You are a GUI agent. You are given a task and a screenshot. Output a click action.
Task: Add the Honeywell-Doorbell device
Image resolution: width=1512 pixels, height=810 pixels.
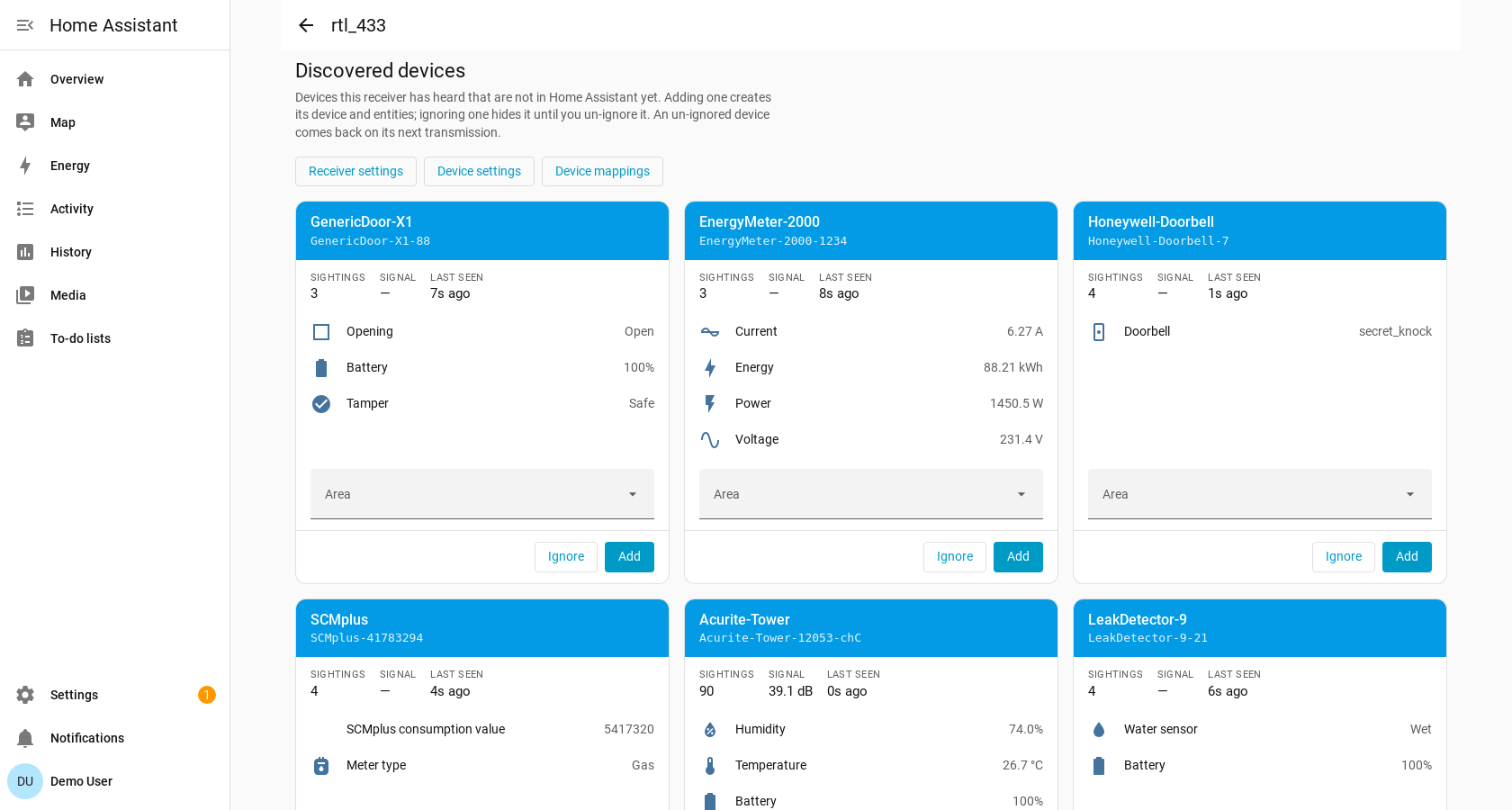[x=1407, y=557]
